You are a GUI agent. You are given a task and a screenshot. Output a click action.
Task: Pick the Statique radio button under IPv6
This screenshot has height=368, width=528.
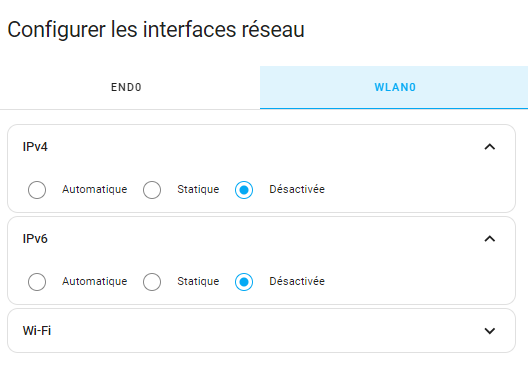(x=152, y=282)
